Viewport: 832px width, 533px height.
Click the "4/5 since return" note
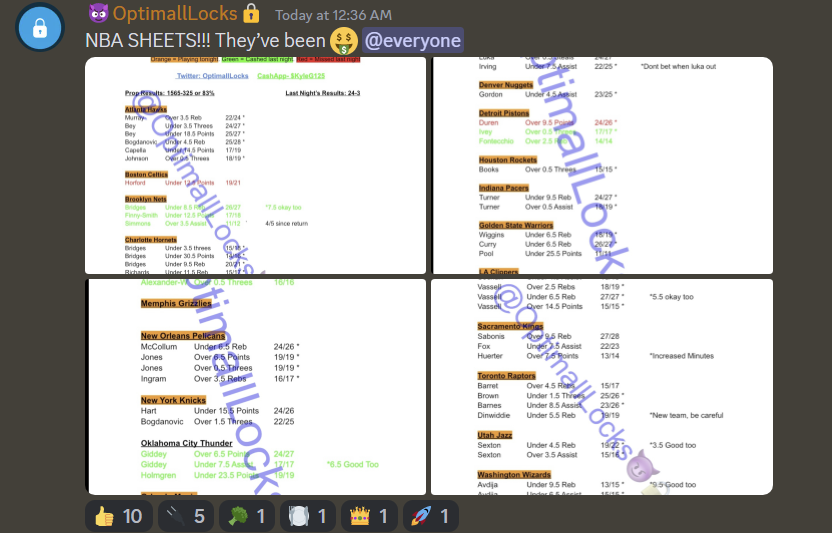[x=287, y=223]
